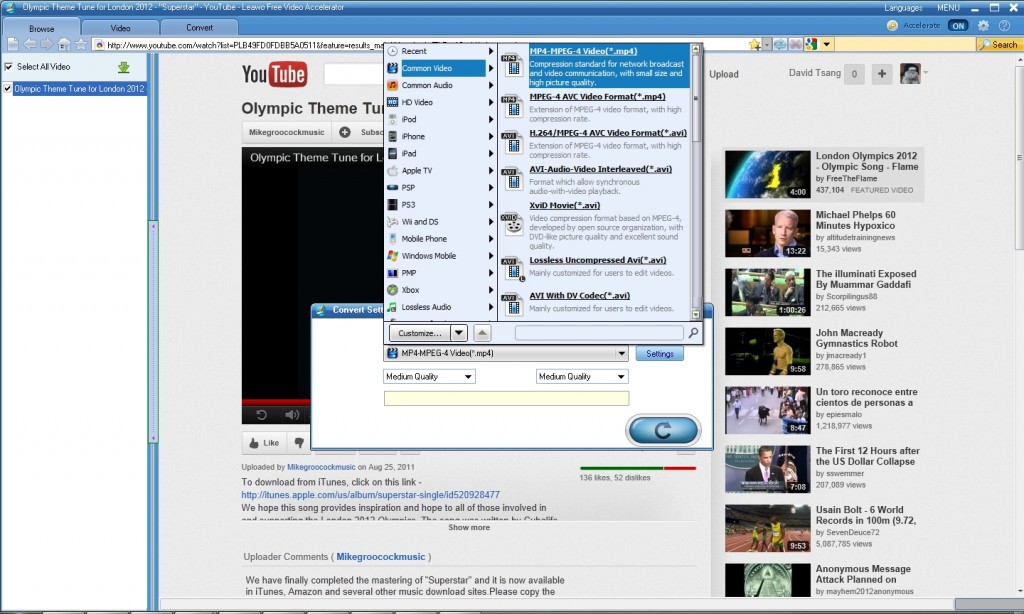Click the Settings button in Convert Settings
The image size is (1024, 614).
(x=660, y=353)
